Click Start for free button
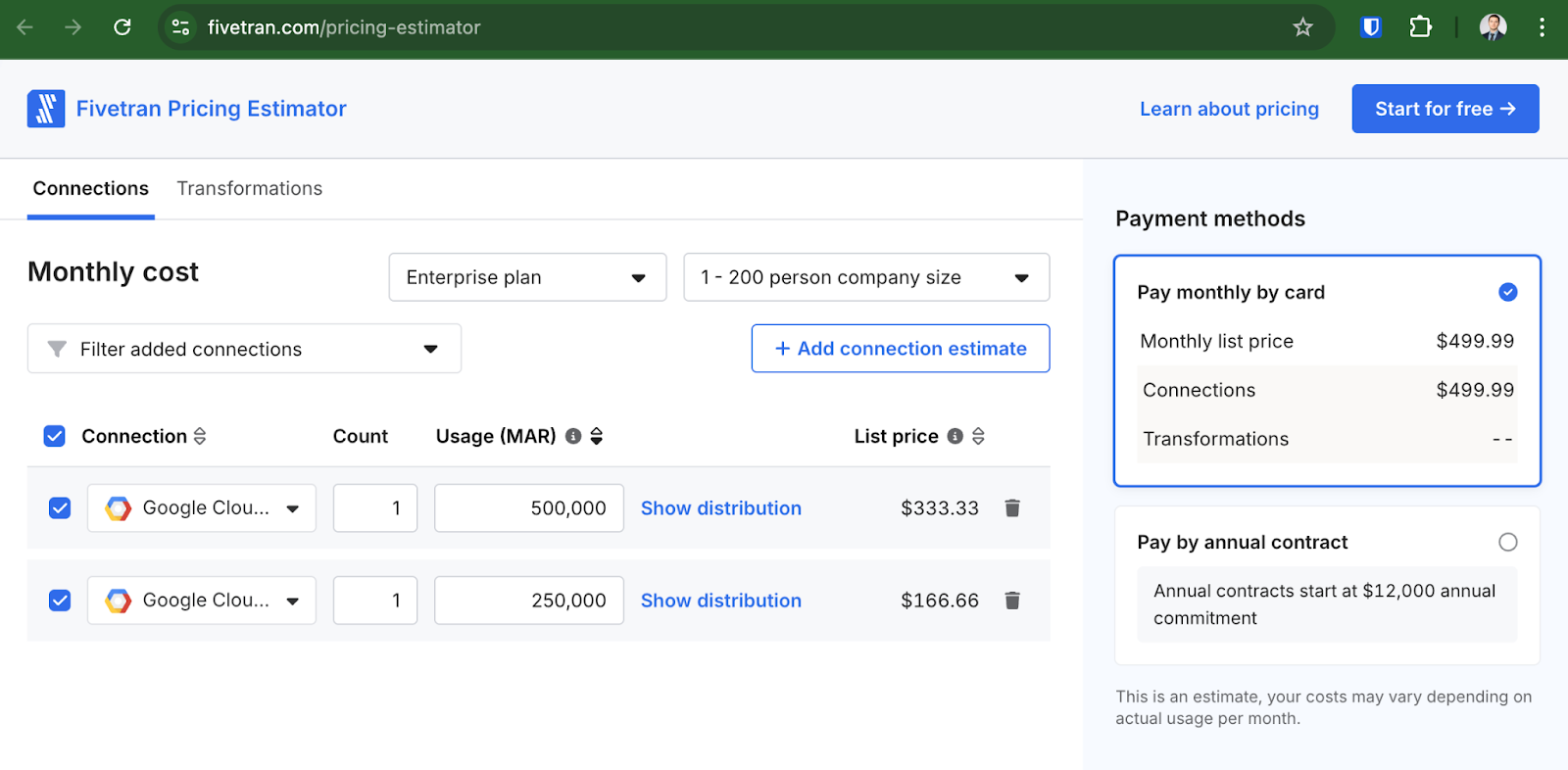The width and height of the screenshot is (1568, 770). [1445, 109]
